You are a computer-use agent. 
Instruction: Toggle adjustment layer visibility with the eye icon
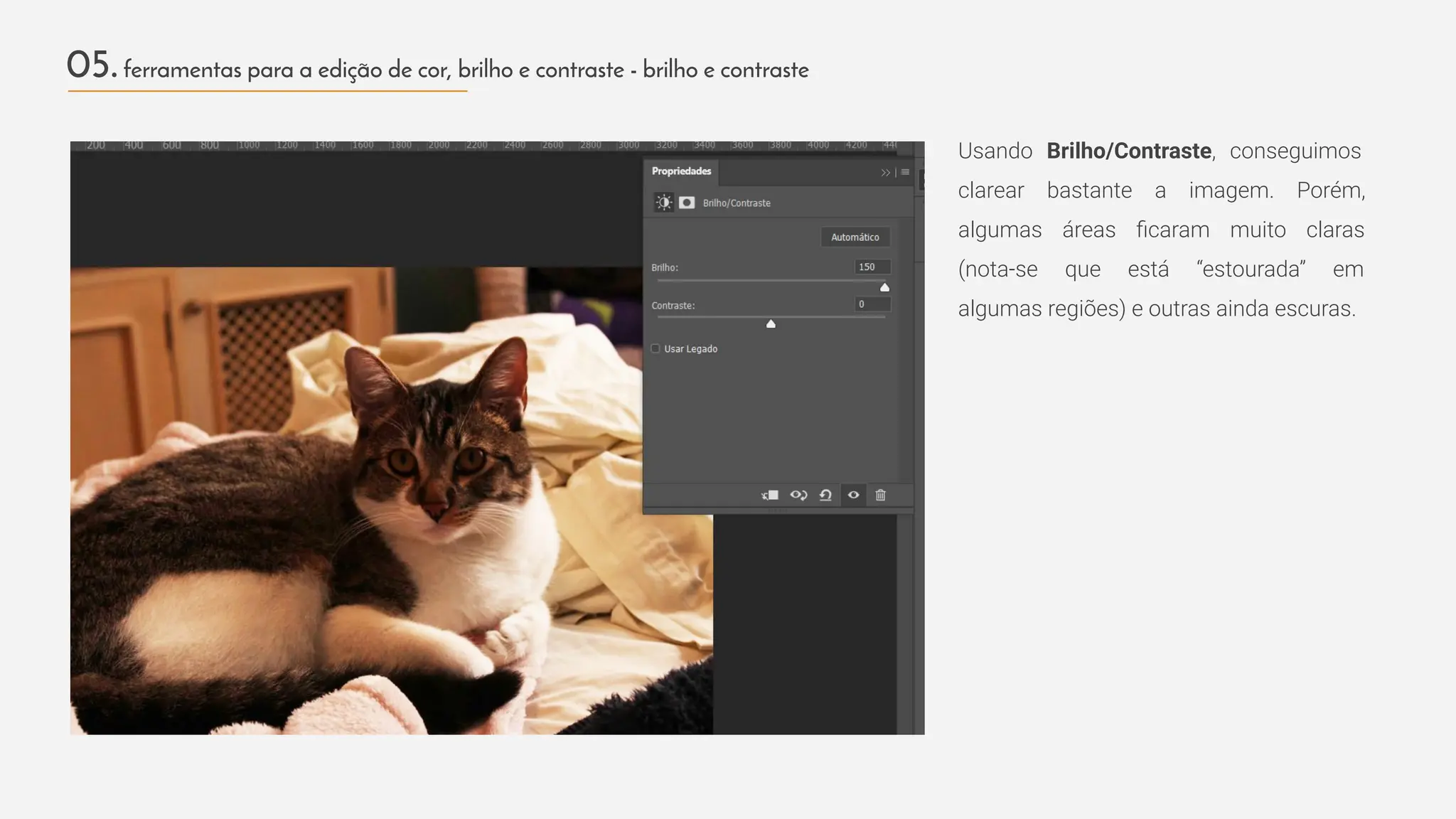(x=853, y=495)
